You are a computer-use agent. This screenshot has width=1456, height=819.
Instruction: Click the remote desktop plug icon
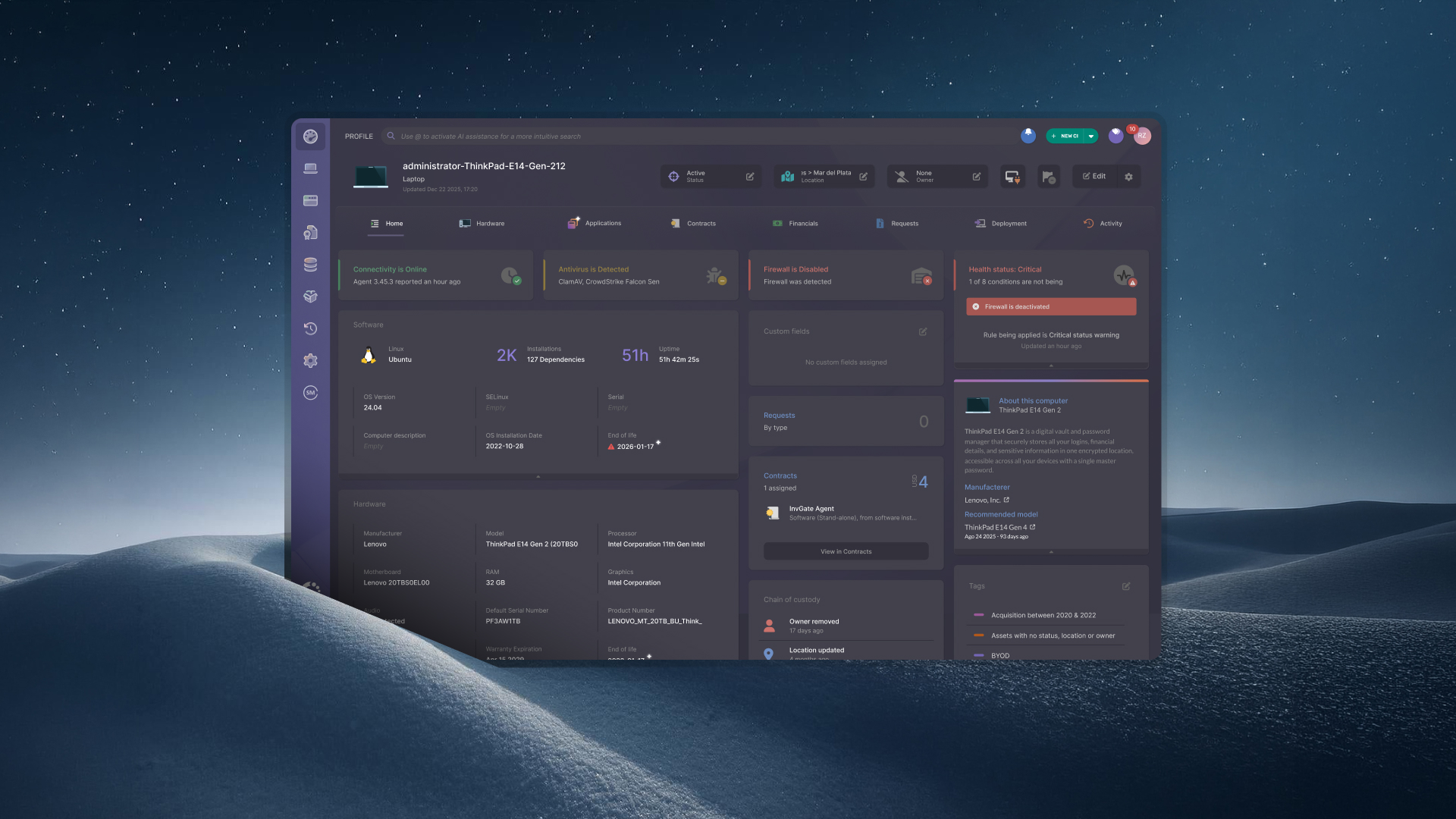pos(1012,177)
